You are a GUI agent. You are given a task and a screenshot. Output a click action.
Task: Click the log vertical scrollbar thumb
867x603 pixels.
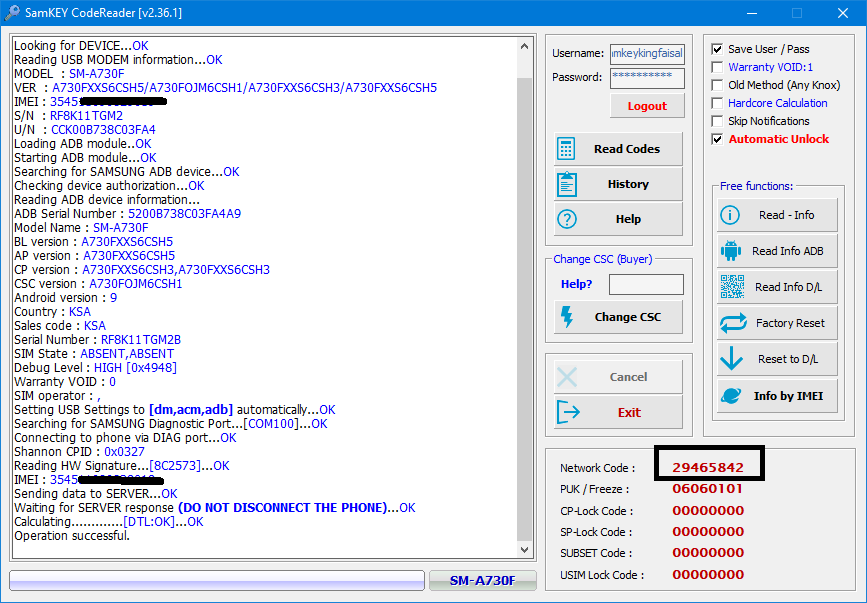point(524,310)
